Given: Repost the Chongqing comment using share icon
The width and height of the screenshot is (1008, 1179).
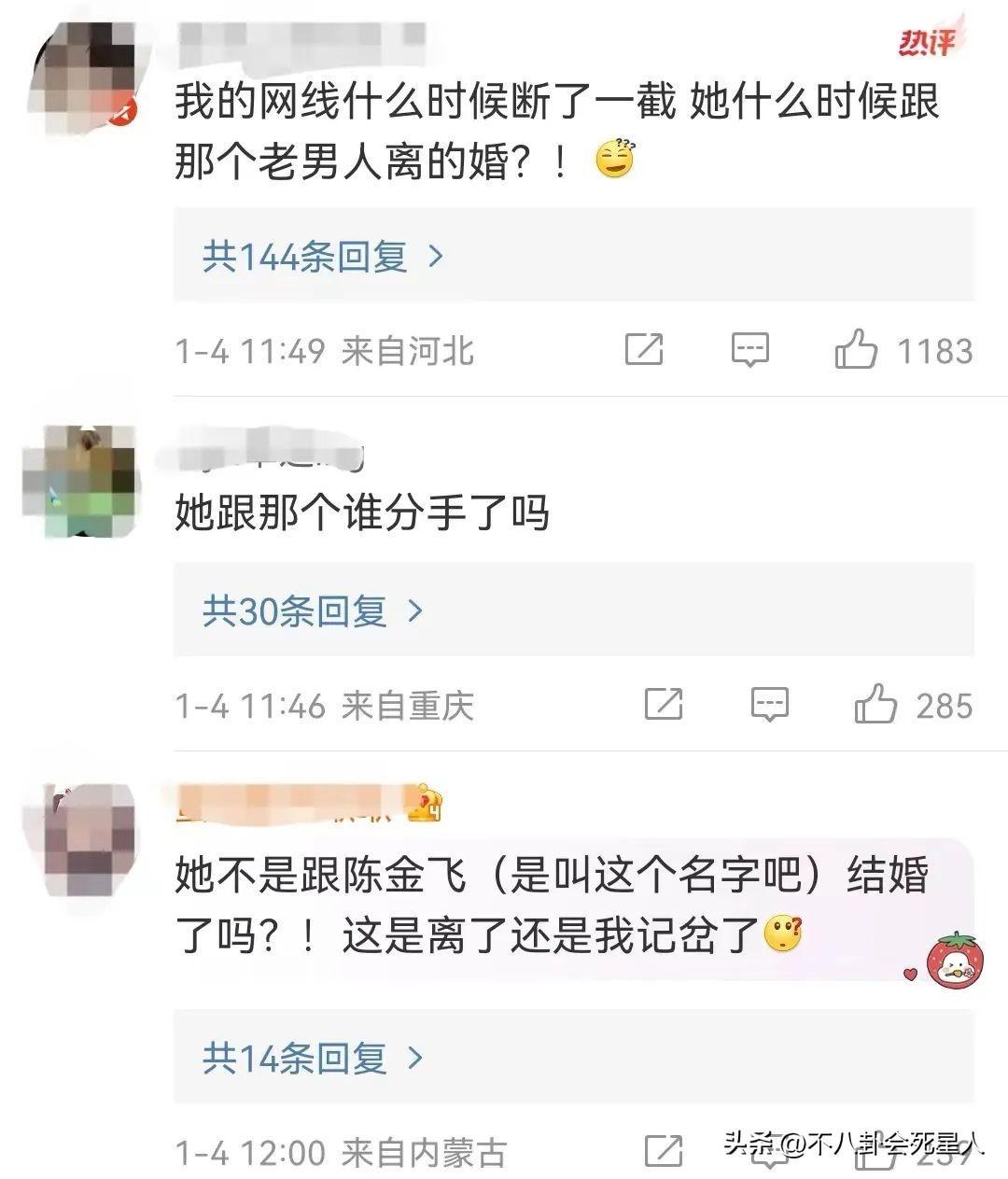Looking at the screenshot, I should (x=664, y=704).
